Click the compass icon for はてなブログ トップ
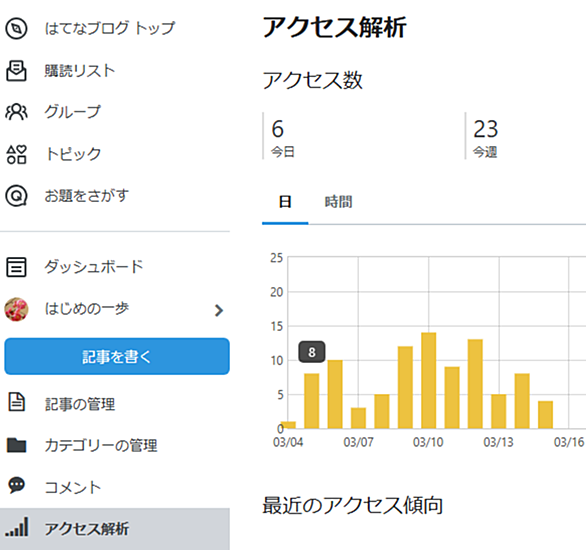 pos(16,28)
